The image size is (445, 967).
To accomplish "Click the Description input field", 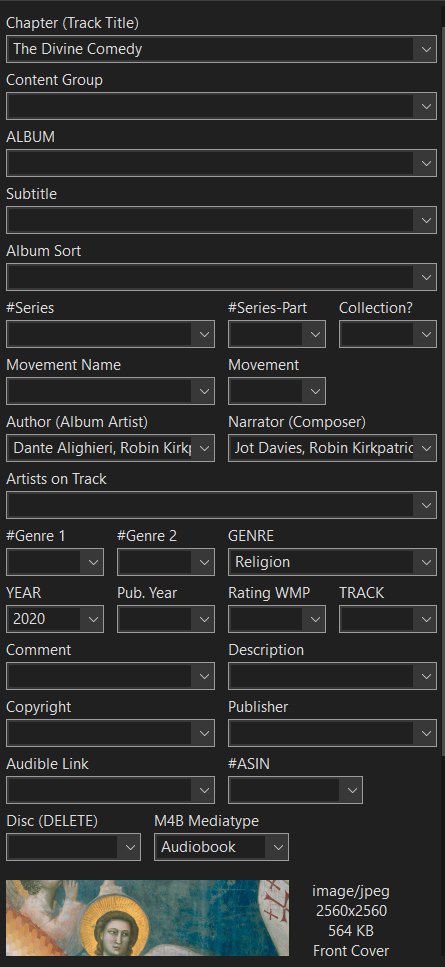I will [x=321, y=676].
